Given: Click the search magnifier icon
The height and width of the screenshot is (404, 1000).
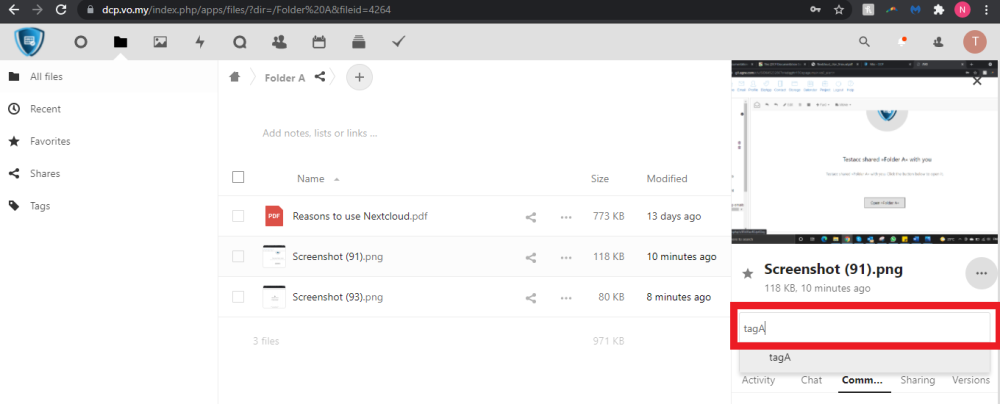Looking at the screenshot, I should [x=865, y=42].
